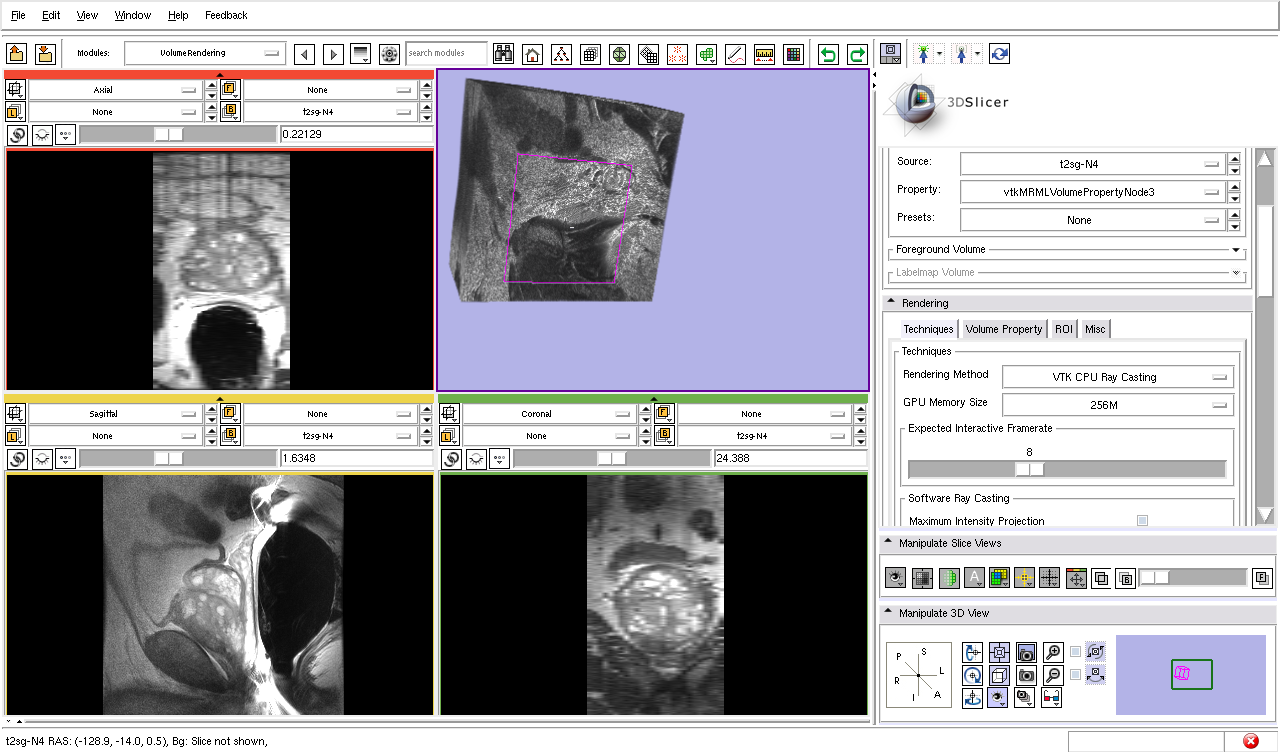The height and width of the screenshot is (754, 1280).
Task: Open the Rendering Method dropdown
Action: pos(1117,377)
